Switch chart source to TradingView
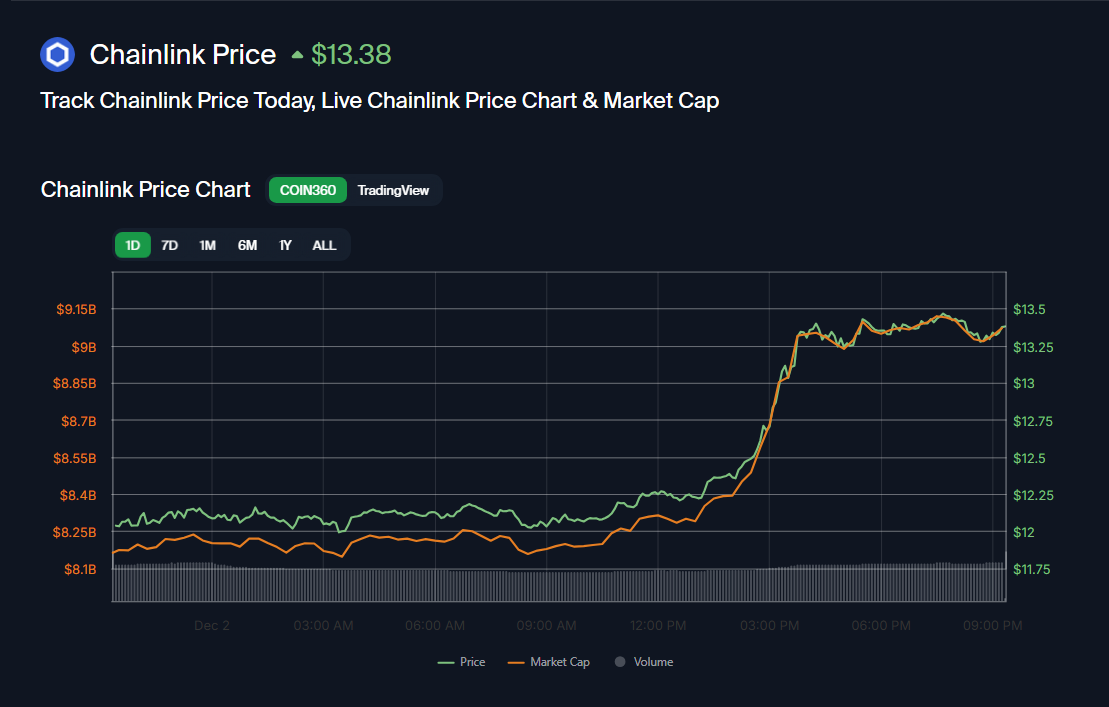 (x=393, y=190)
